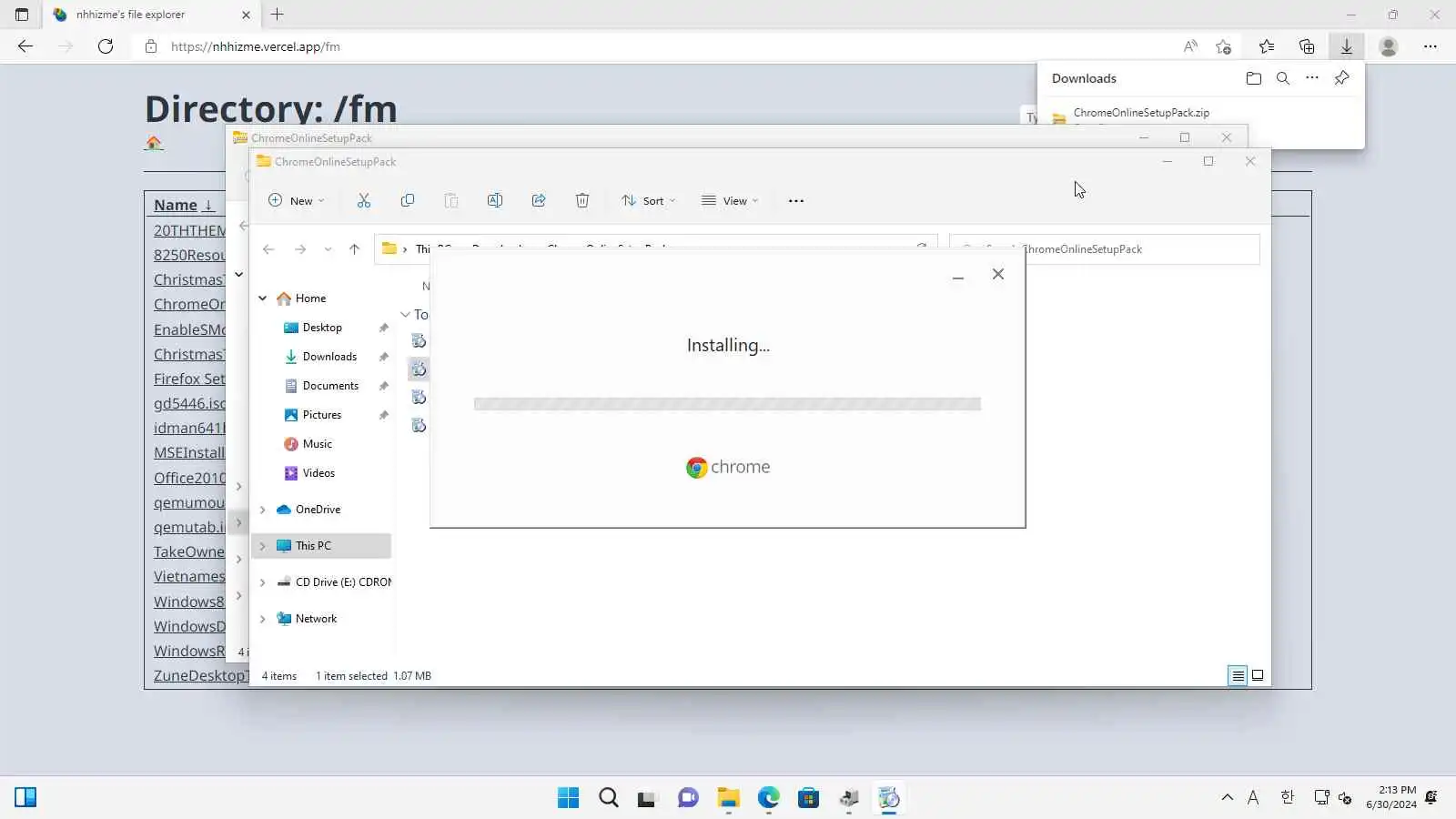Screen dimensions: 1456x819
Task: Open the Windows Start menu
Action: coord(569,798)
